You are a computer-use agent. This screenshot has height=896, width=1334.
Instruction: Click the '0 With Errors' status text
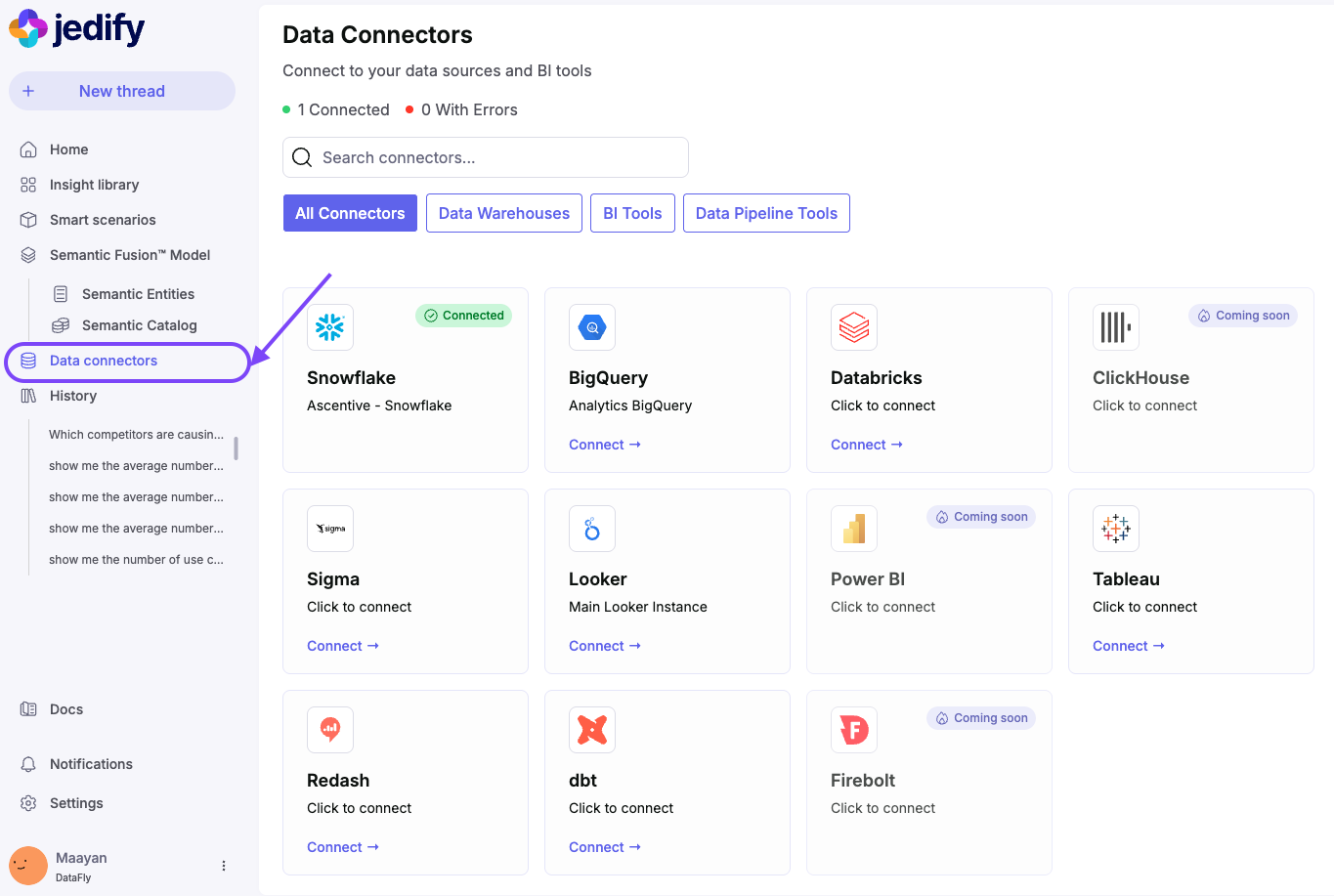pyautogui.click(x=469, y=109)
